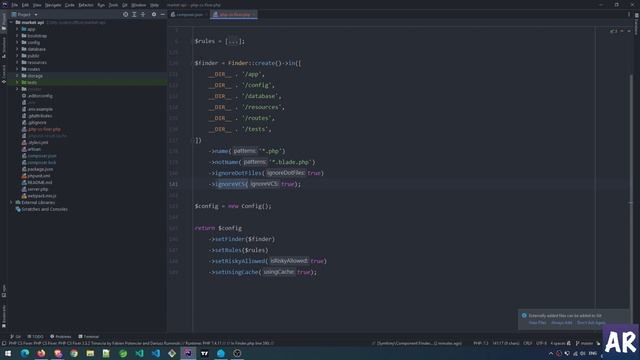Click the master git branch widget
Viewport: 640px width, 360px height.
pos(584,343)
